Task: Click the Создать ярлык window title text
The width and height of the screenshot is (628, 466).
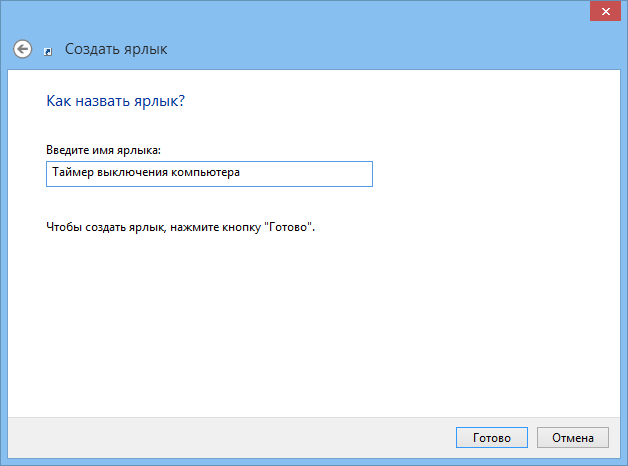Action: [x=116, y=49]
